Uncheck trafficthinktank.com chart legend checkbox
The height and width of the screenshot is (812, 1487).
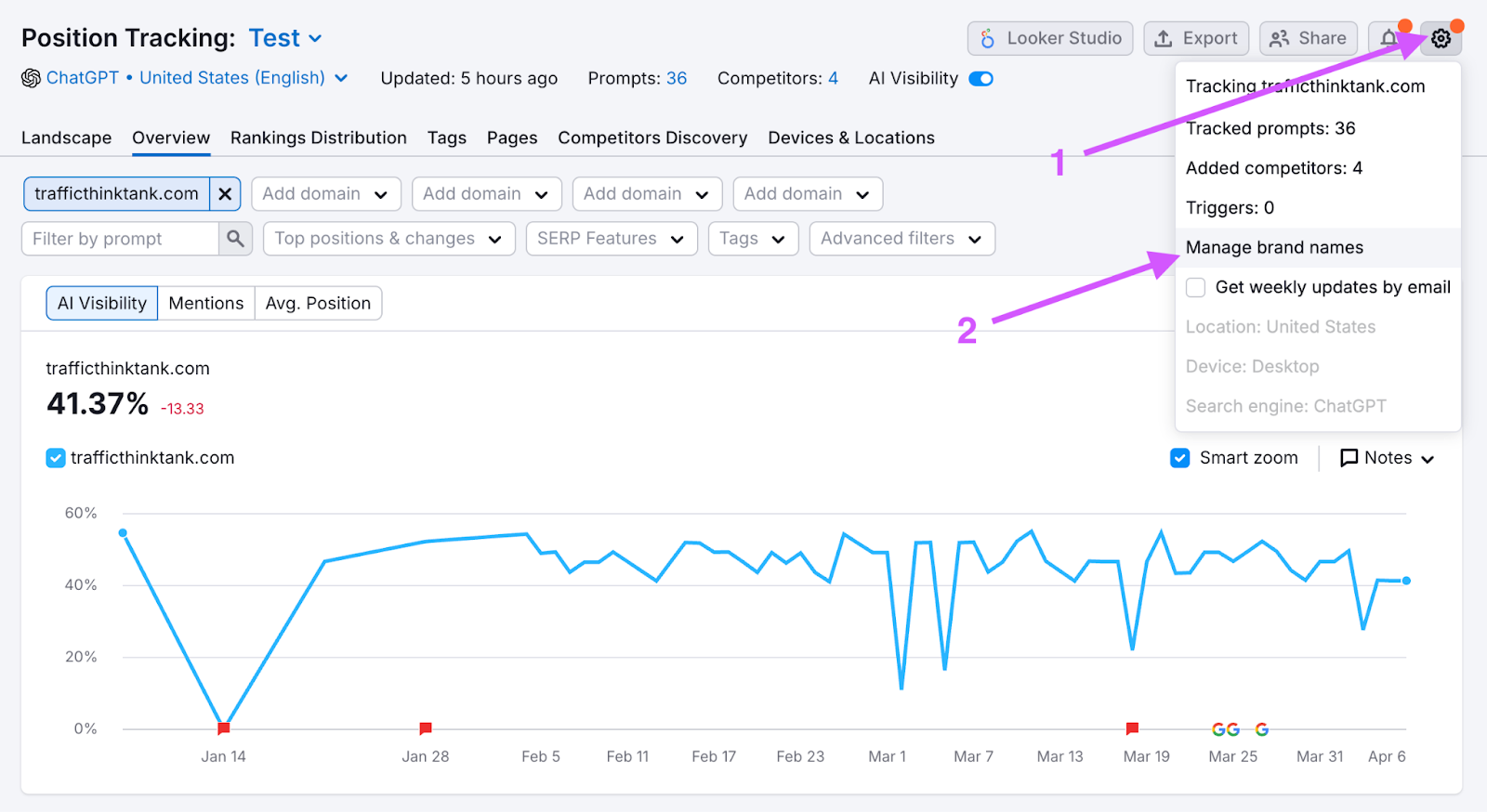(x=56, y=458)
